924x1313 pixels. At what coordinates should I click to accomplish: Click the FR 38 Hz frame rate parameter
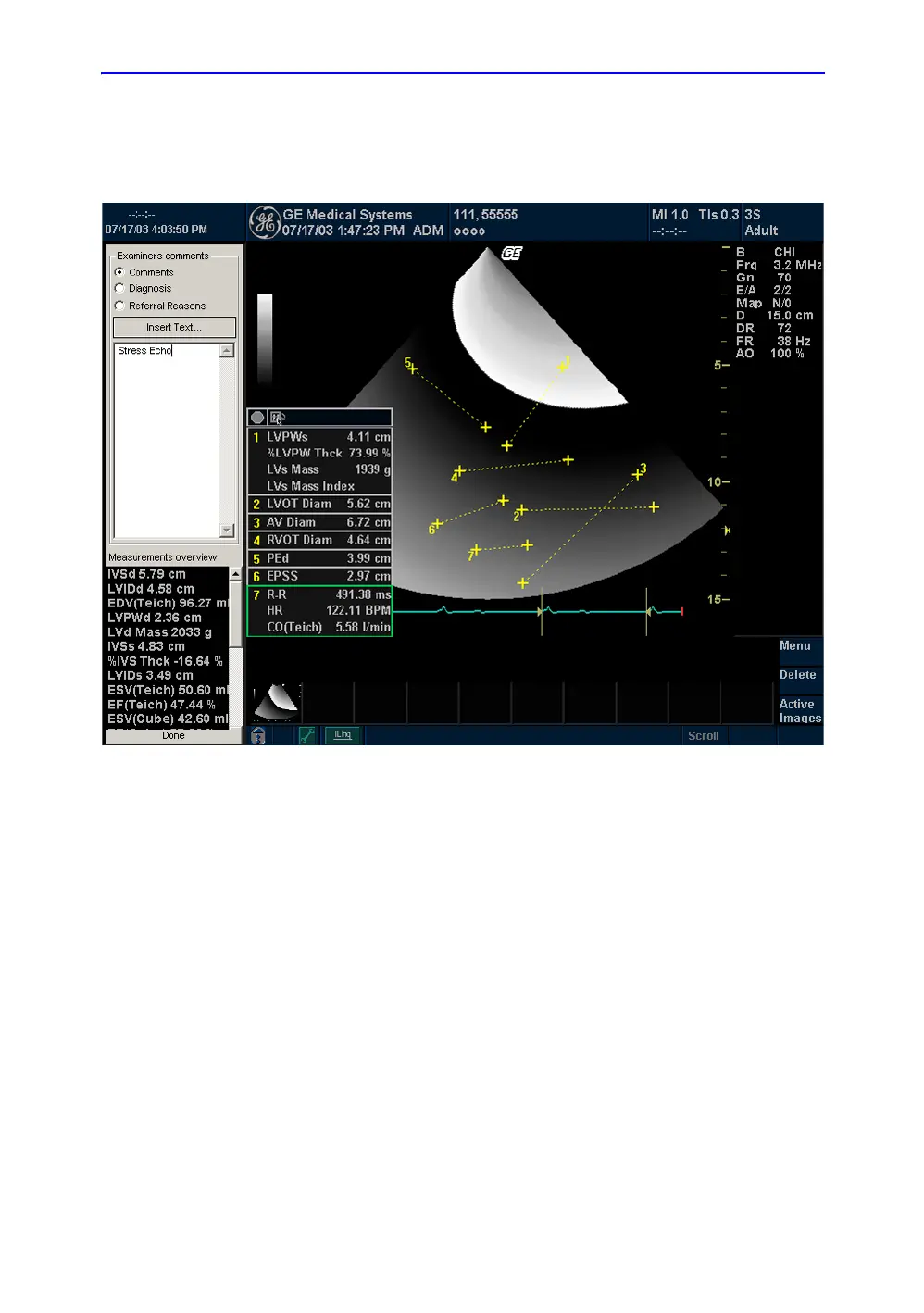773,342
